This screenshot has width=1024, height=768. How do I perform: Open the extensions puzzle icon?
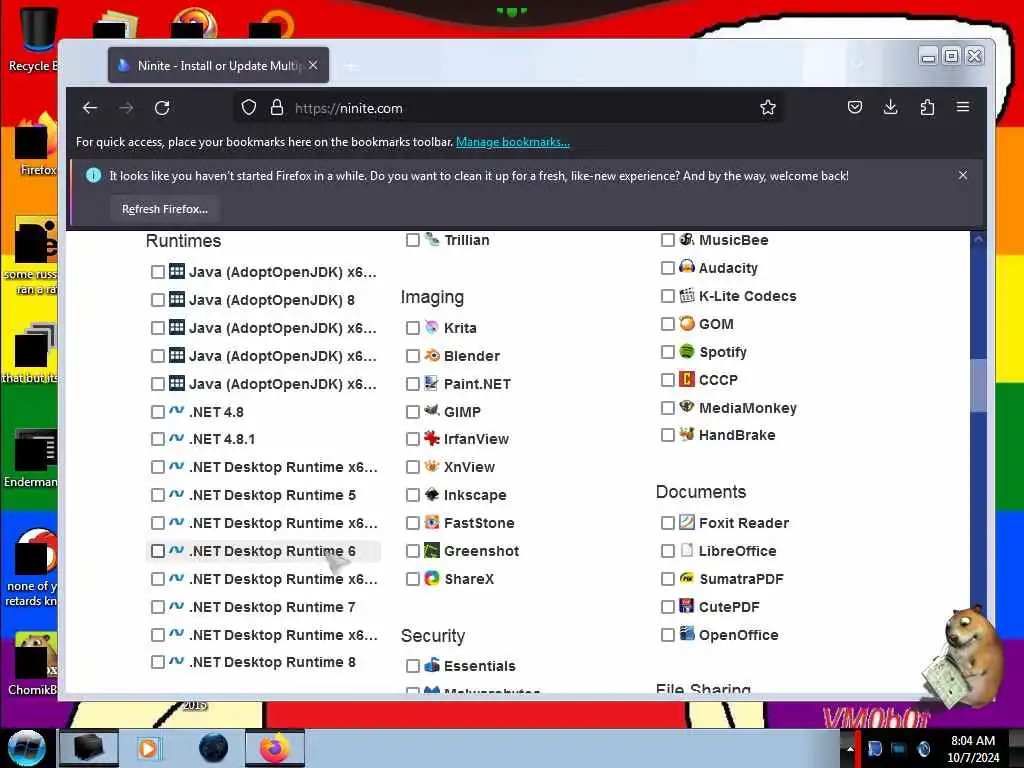927,108
